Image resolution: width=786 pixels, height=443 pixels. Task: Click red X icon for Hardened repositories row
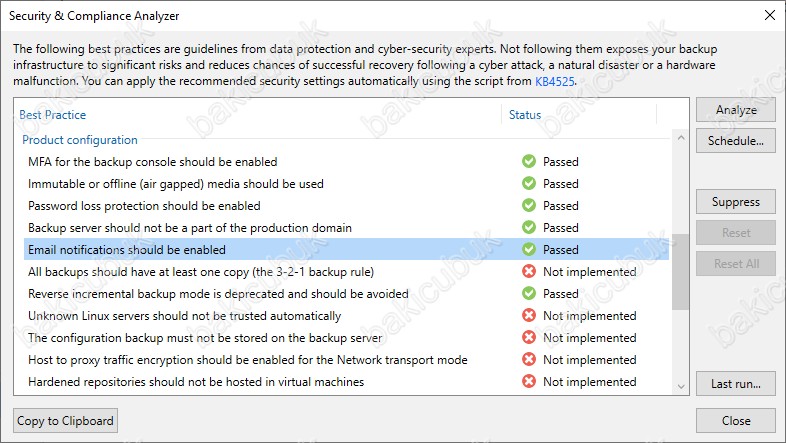tap(528, 382)
